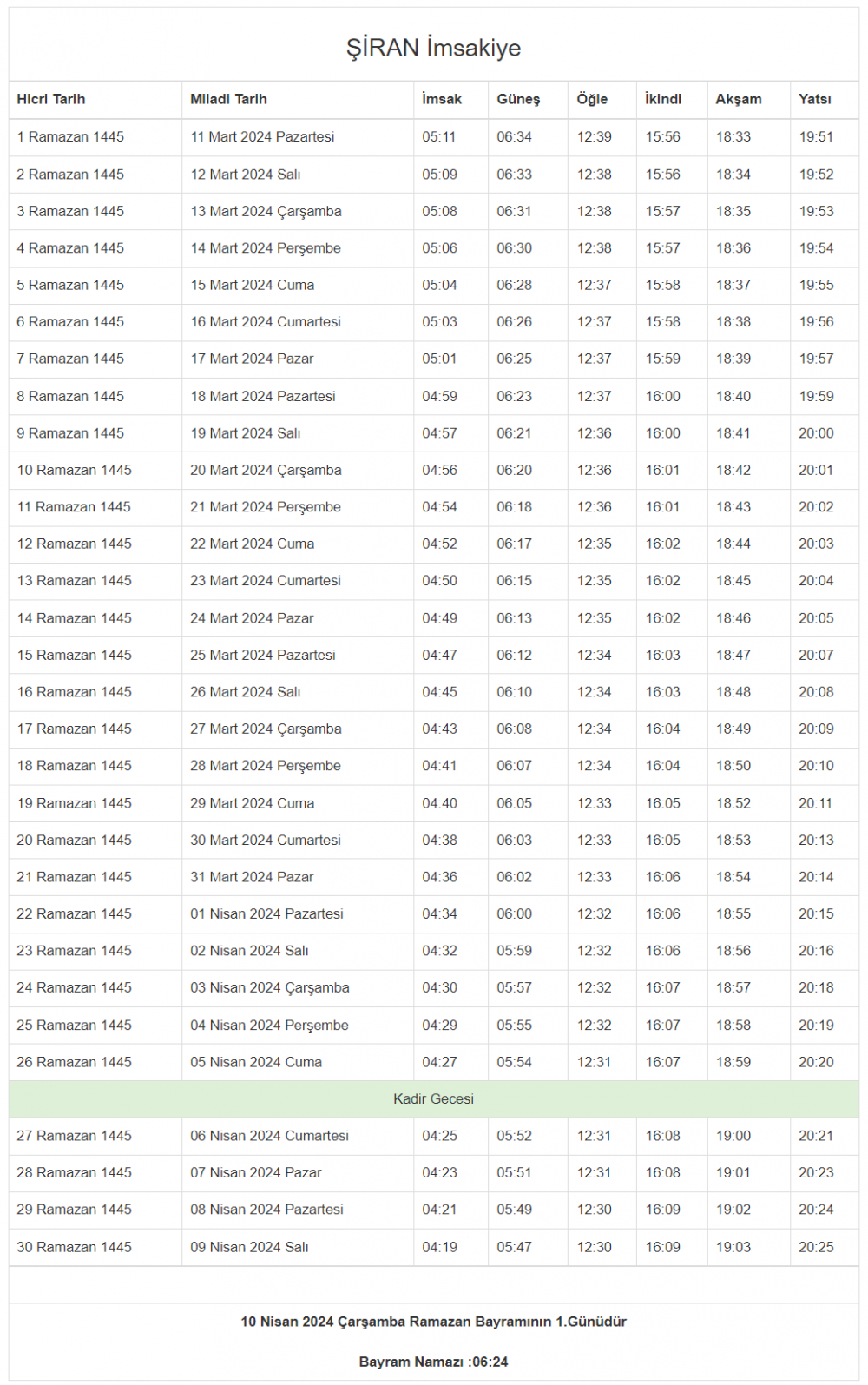
Task: Select the 15 Ramazan 1445 cell
Action: pos(74,655)
